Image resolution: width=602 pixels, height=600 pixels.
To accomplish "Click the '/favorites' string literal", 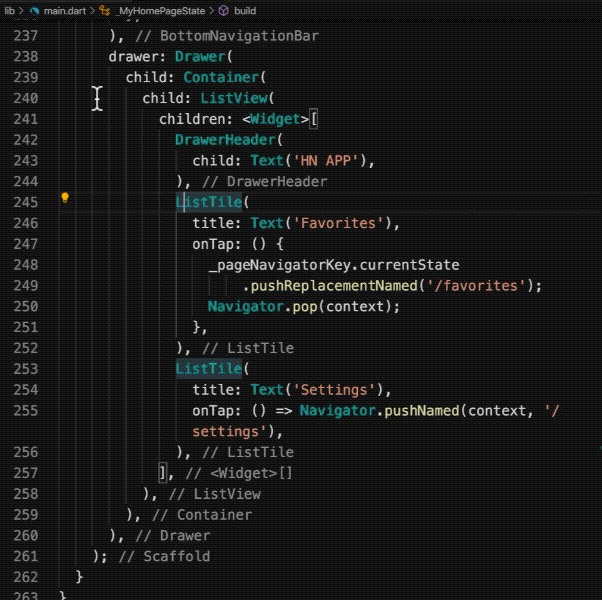I will (x=476, y=286).
